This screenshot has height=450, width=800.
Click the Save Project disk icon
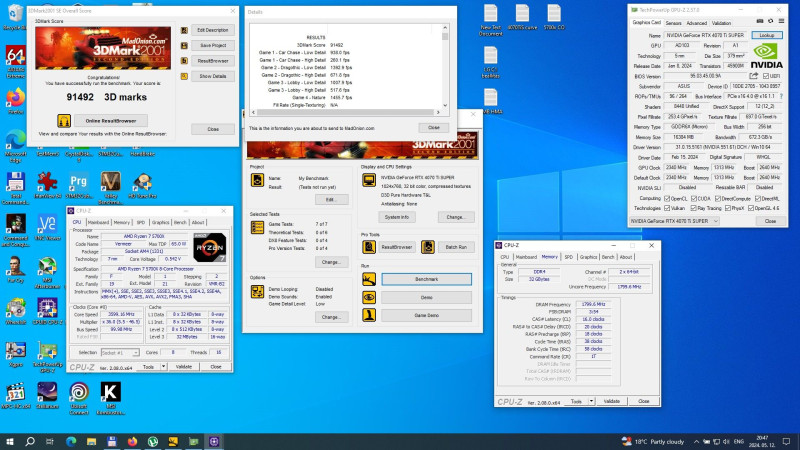click(x=184, y=45)
